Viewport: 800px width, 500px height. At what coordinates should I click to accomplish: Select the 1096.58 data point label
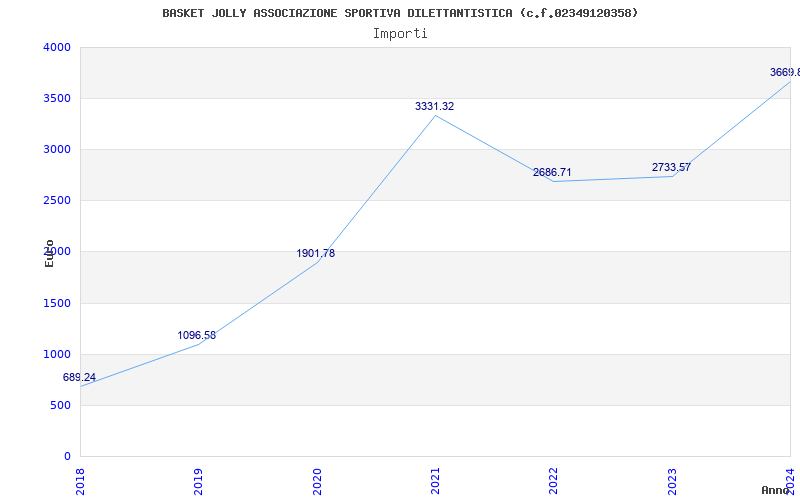point(197,336)
